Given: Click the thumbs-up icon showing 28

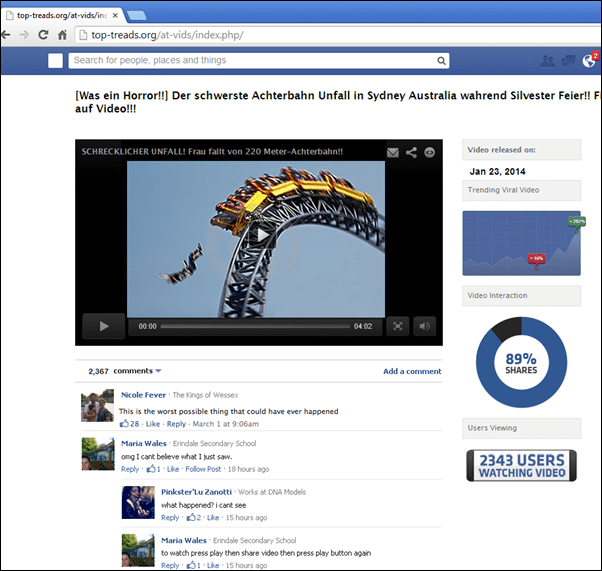Looking at the screenshot, I should tap(124, 424).
